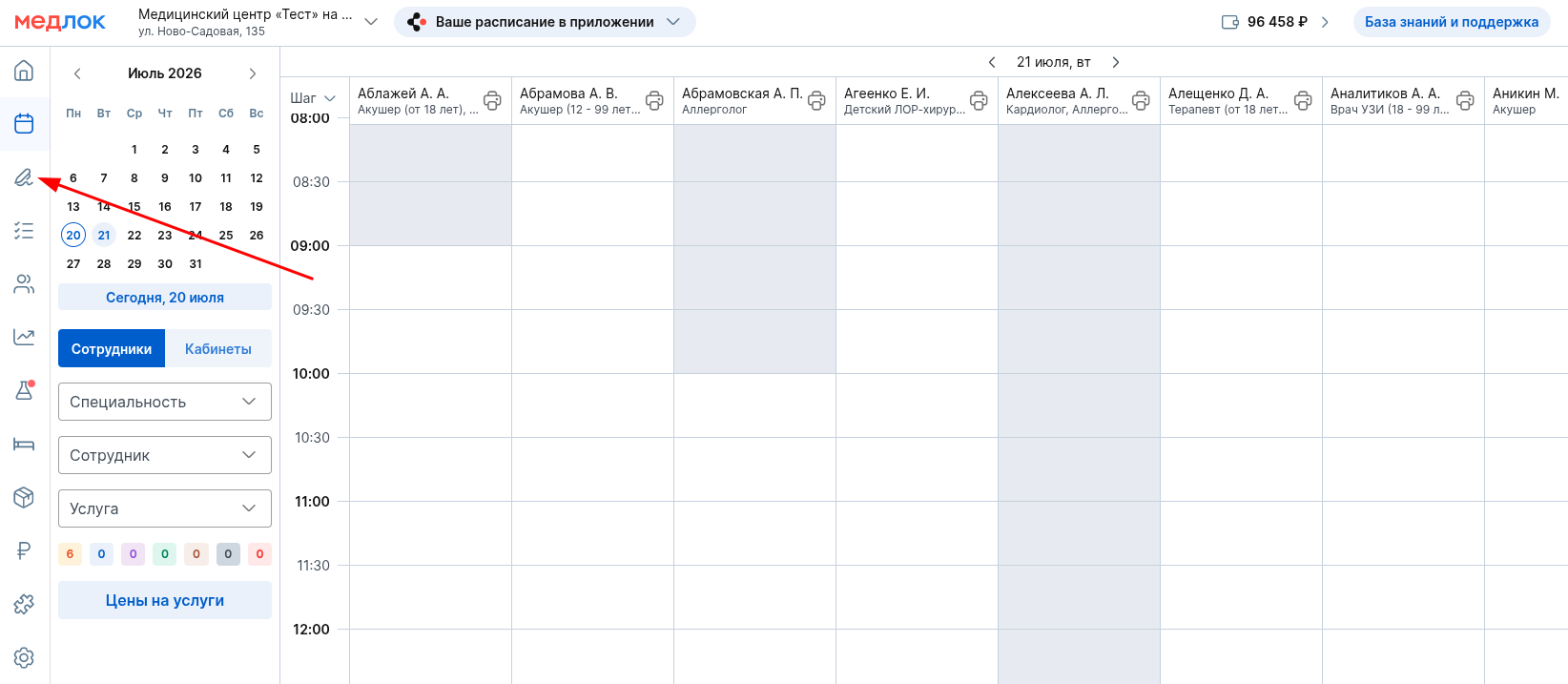The height and width of the screenshot is (684, 1568).
Task: Click the orange status counter showing 6
Action: tap(70, 554)
